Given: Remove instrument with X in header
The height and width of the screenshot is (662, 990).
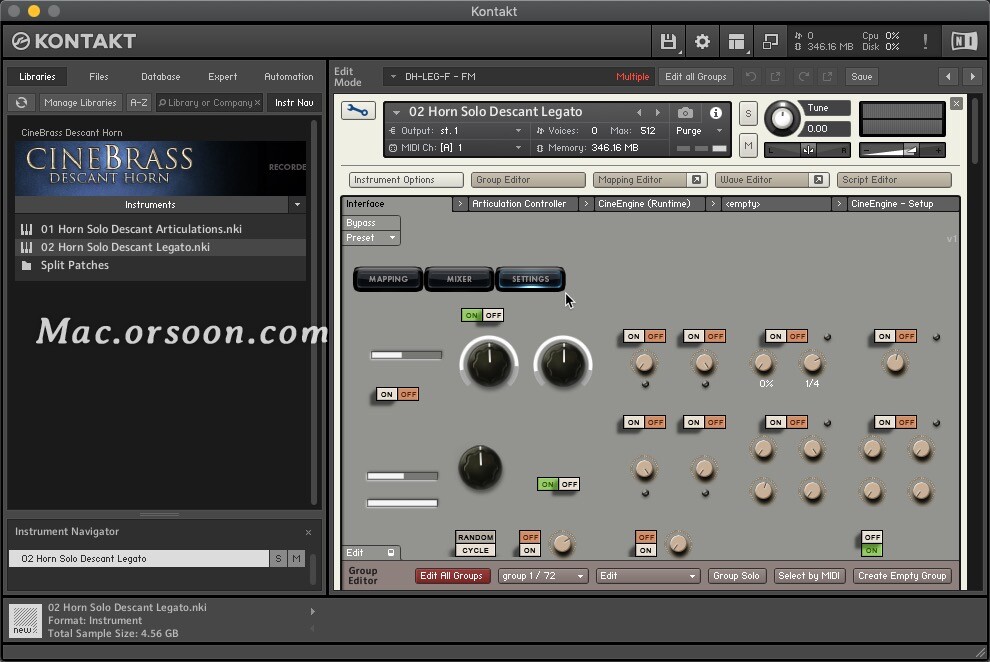Looking at the screenshot, I should point(957,103).
